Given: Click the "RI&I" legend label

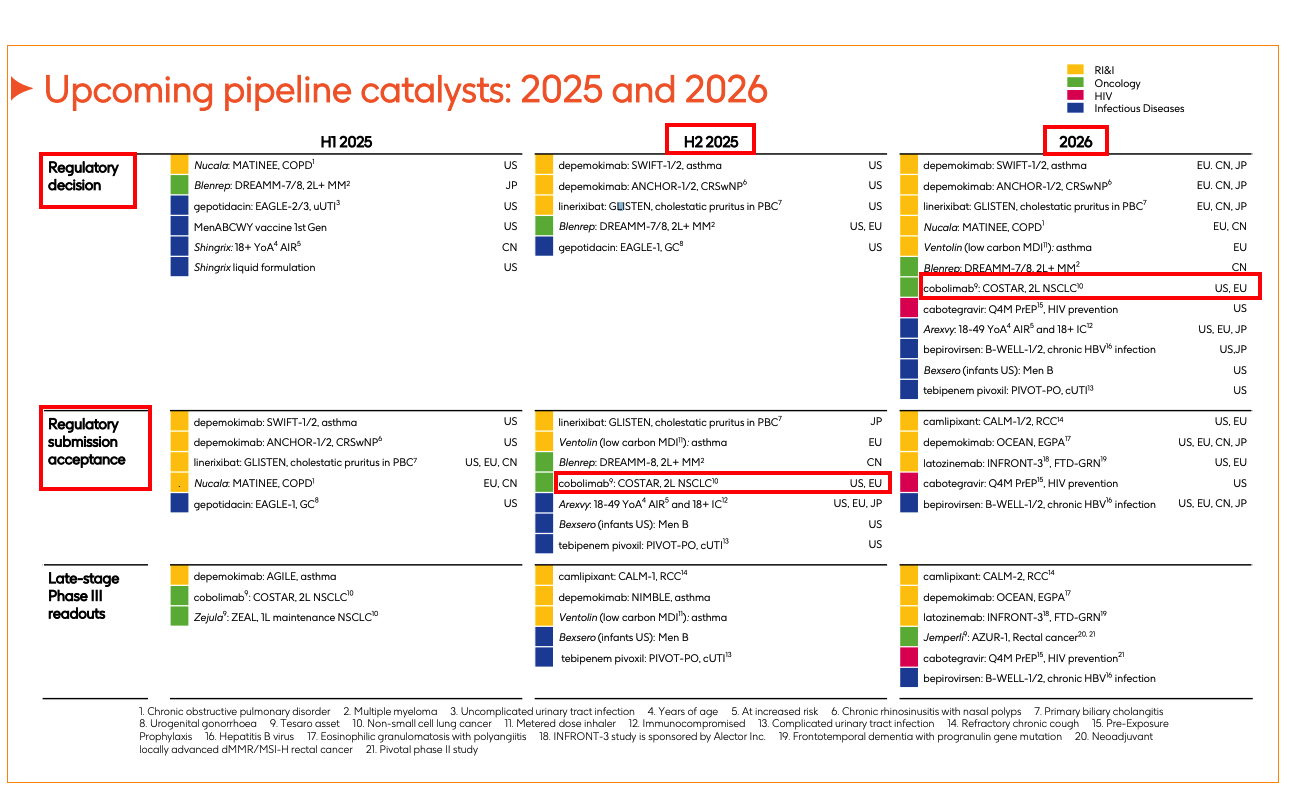Looking at the screenshot, I should coord(1104,71).
